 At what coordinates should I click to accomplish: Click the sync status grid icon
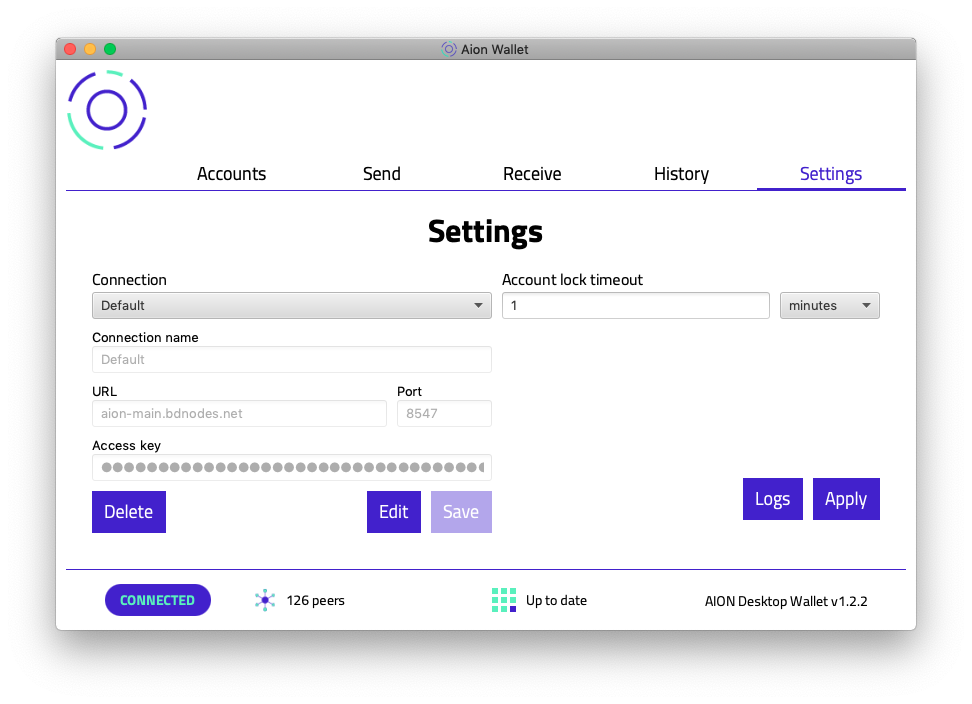click(504, 600)
